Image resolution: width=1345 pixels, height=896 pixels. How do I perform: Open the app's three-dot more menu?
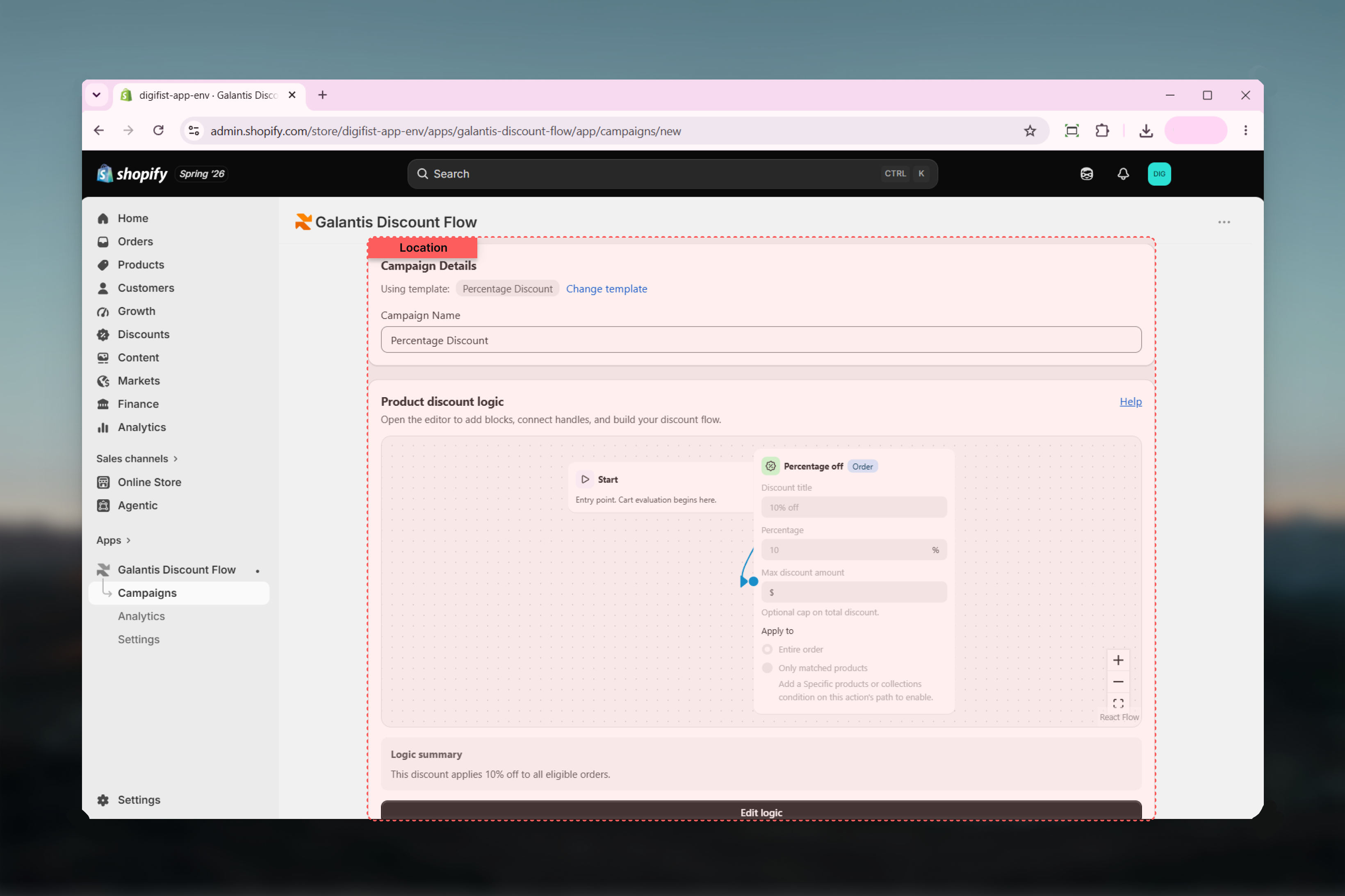pyautogui.click(x=1224, y=222)
